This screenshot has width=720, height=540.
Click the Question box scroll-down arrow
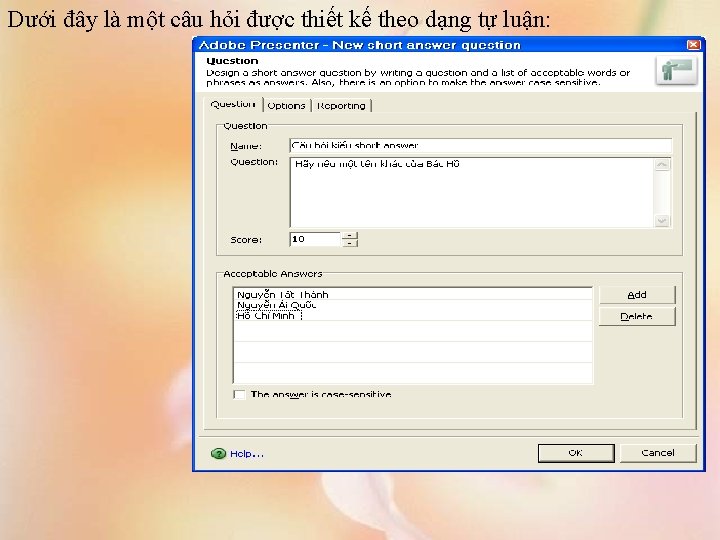click(662, 221)
